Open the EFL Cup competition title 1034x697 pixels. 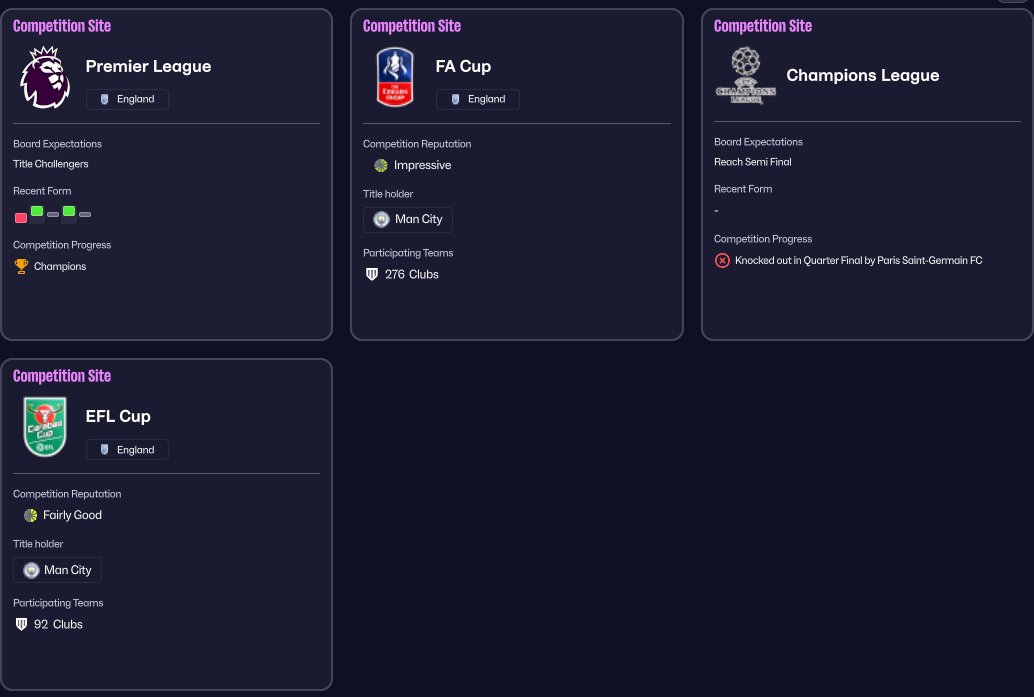118,416
